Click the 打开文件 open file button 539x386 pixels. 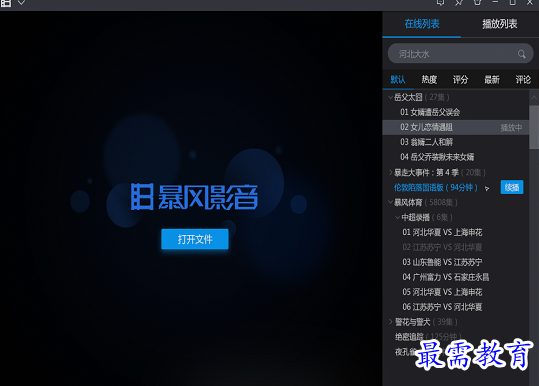[195, 239]
